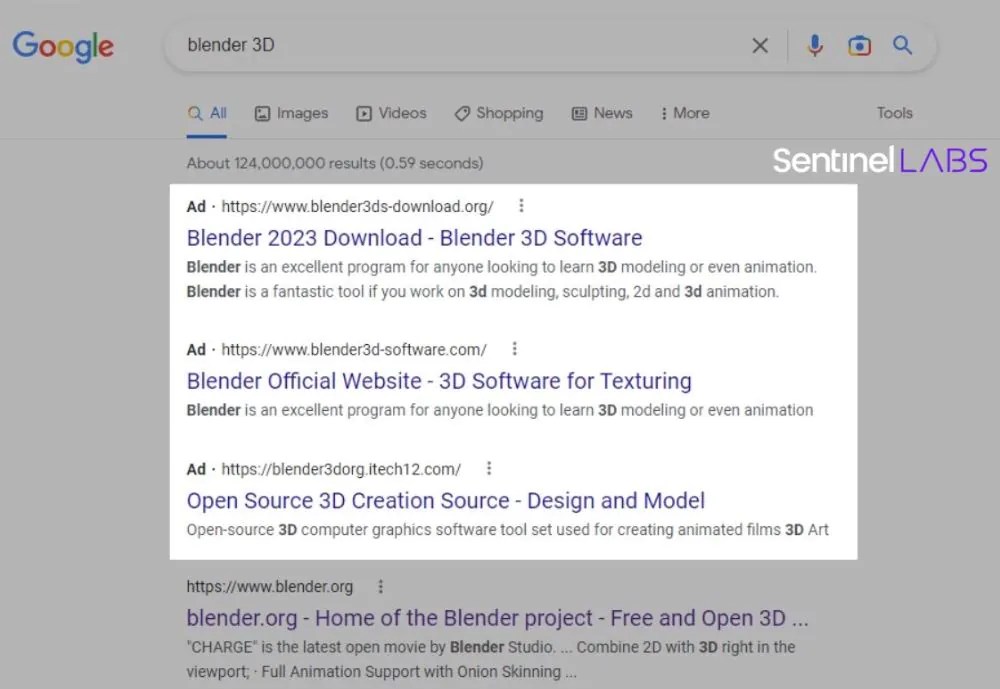
Task: Open the Tools options
Action: (x=893, y=113)
